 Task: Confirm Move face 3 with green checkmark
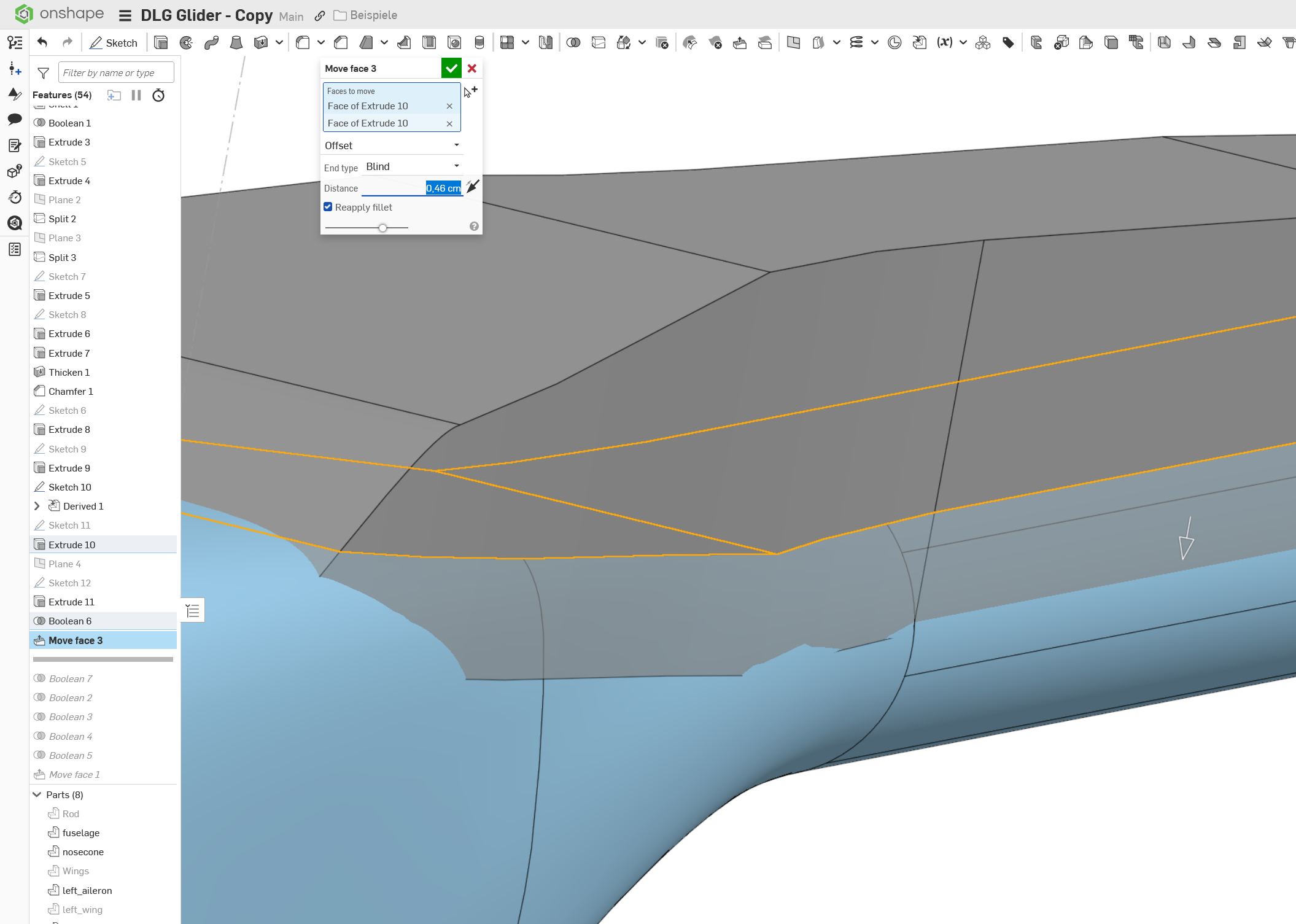(451, 68)
